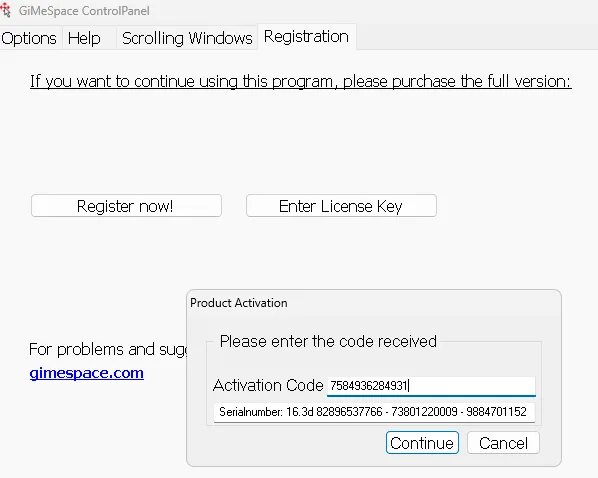This screenshot has height=478, width=598.
Task: Confirm activation with the Continue button
Action: (422, 443)
